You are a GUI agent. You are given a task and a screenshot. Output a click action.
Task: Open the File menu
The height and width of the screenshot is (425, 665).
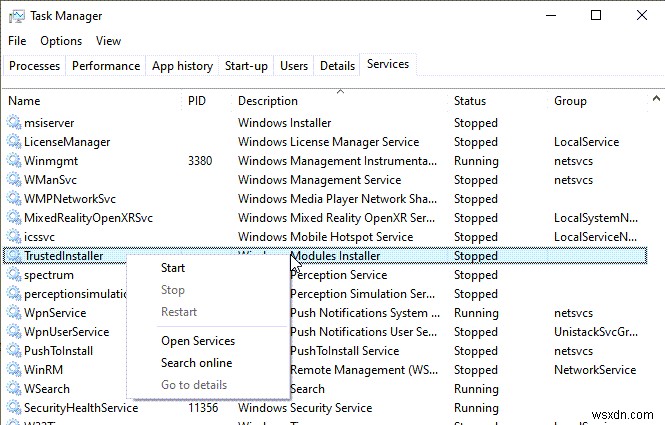tap(17, 41)
